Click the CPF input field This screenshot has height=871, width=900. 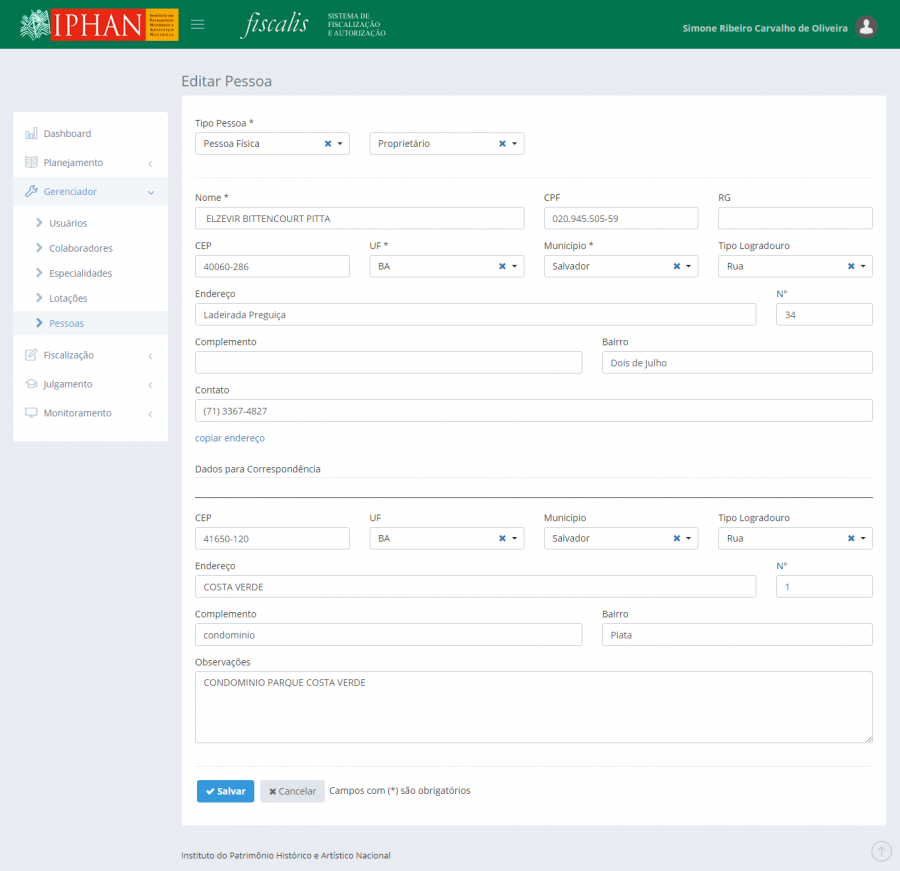point(620,218)
